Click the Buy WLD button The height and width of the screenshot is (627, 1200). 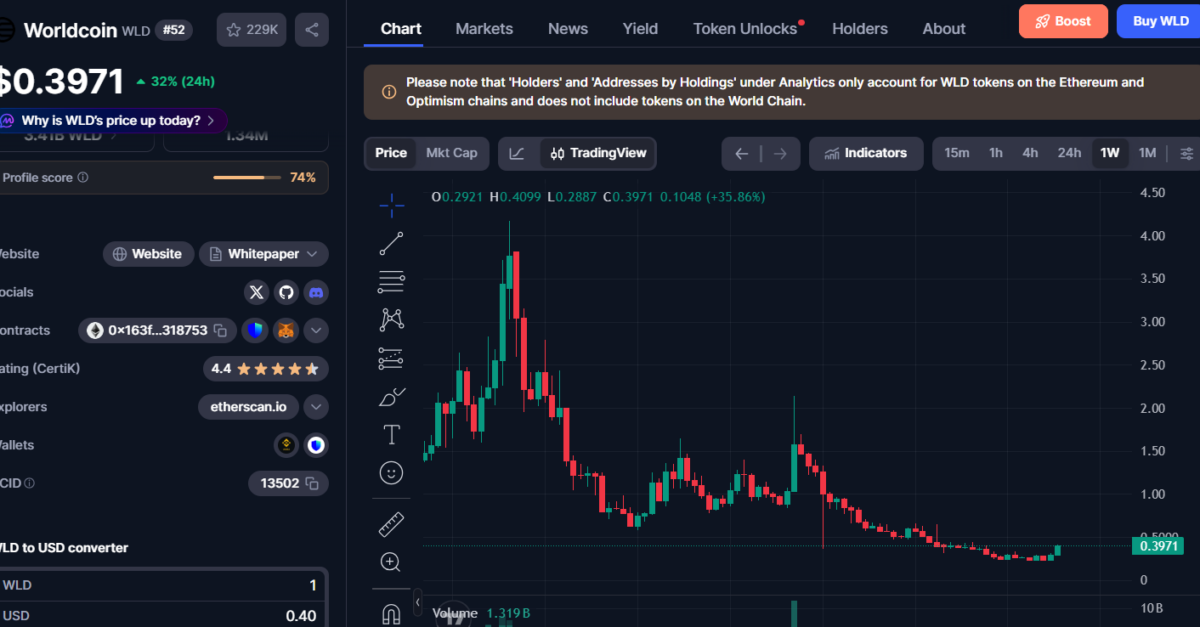pyautogui.click(x=1160, y=21)
